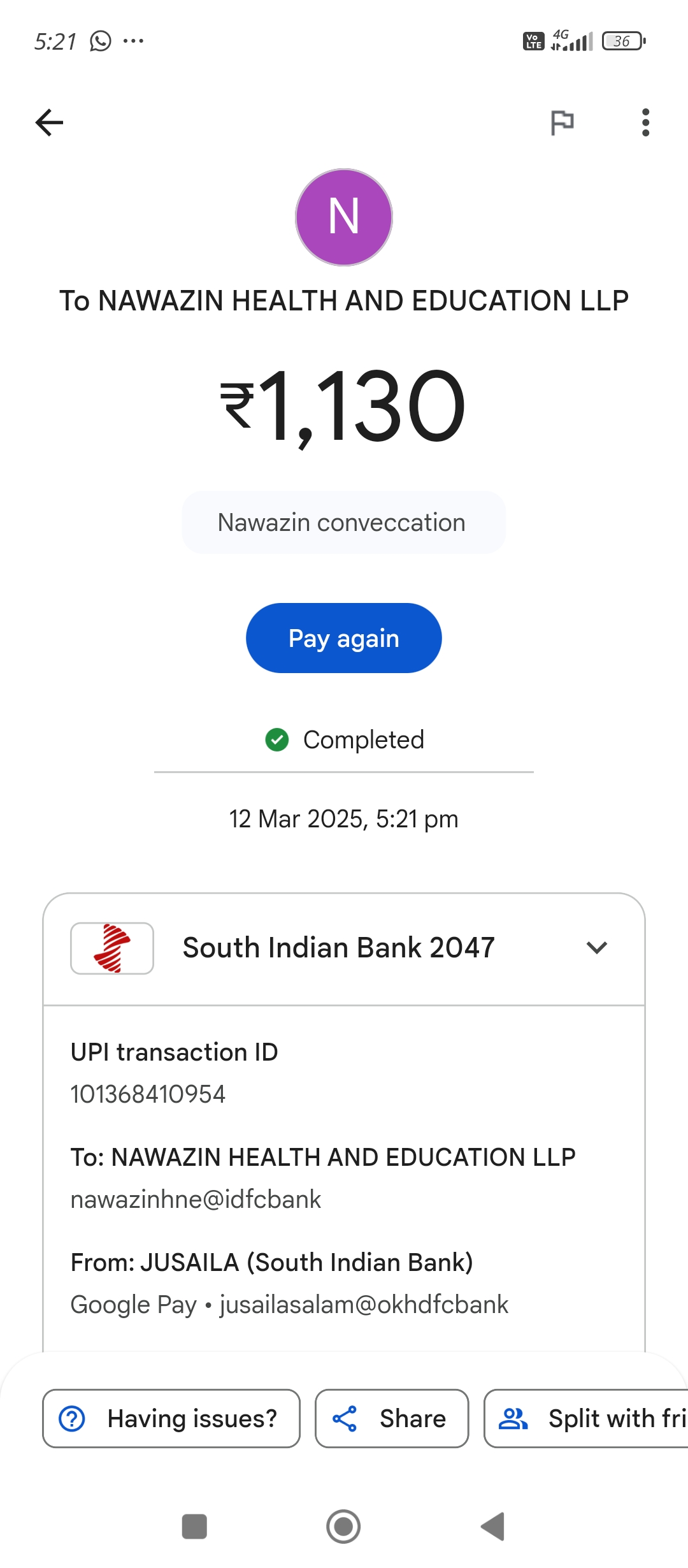Tap the jusailasalam@okhdfcbank UPI address
688x1568 pixels.
point(364,1305)
